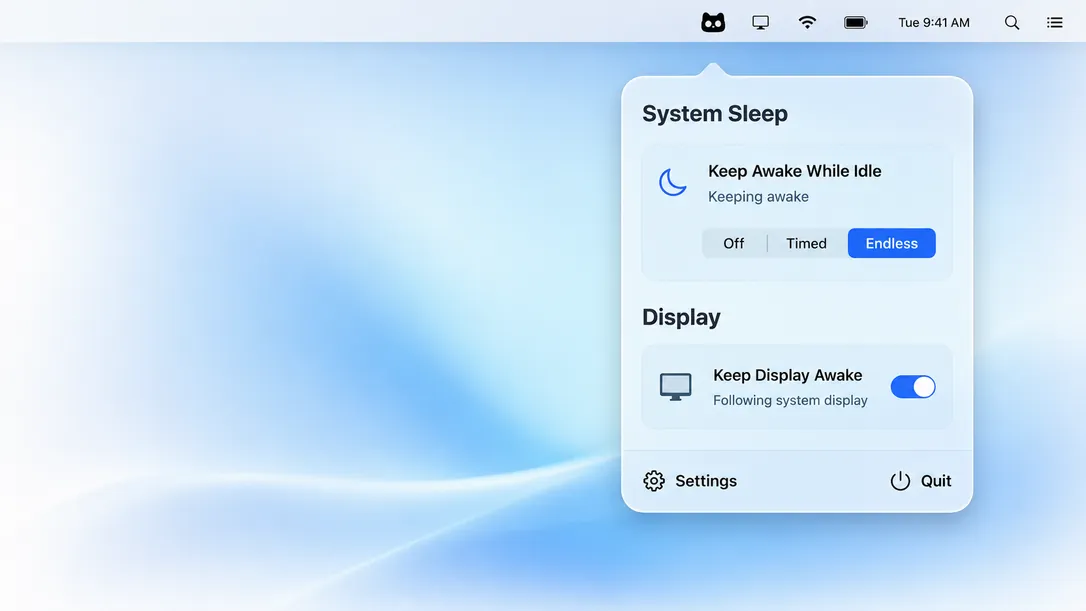Click the Quit power icon

pyautogui.click(x=900, y=481)
